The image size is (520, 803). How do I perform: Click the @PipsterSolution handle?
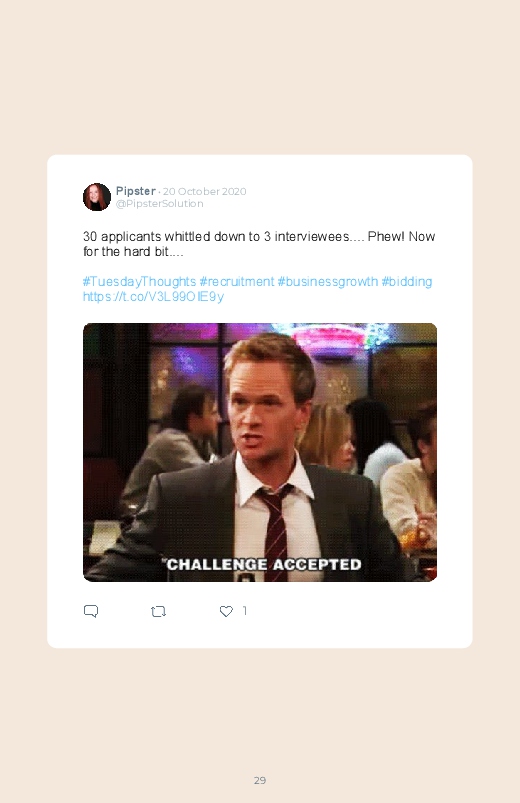point(159,203)
